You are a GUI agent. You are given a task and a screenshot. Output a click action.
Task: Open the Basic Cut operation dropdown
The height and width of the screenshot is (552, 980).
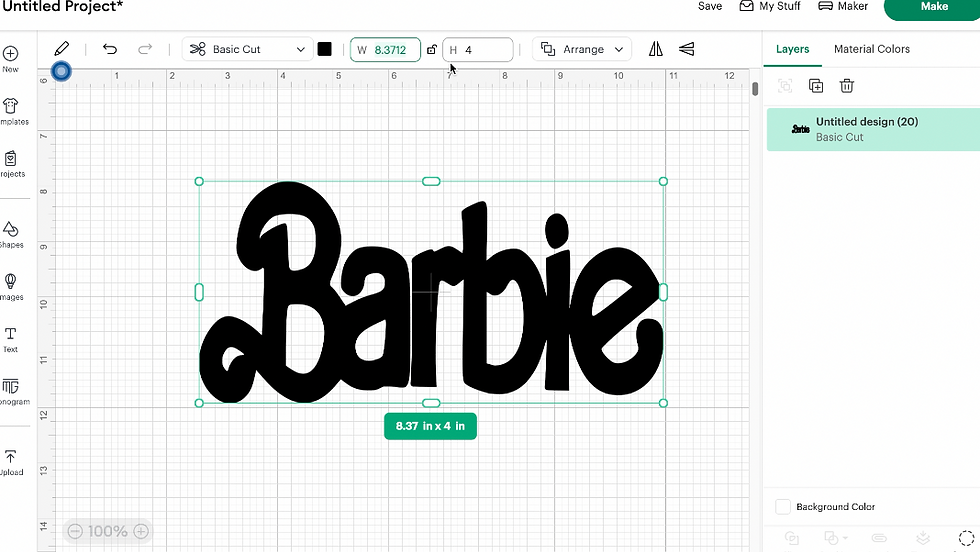[247, 49]
